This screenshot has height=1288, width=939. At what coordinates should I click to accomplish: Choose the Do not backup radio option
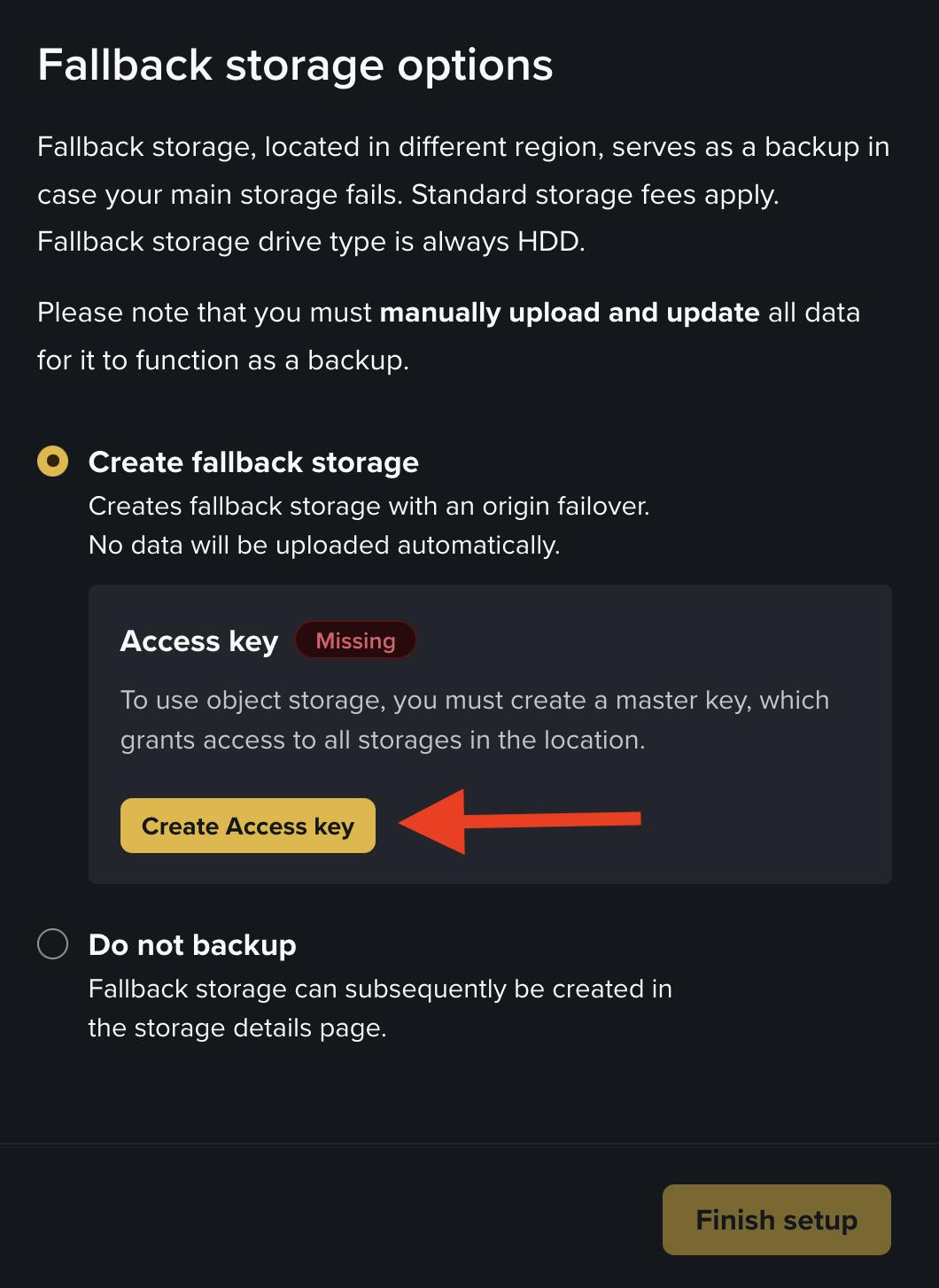click(53, 944)
